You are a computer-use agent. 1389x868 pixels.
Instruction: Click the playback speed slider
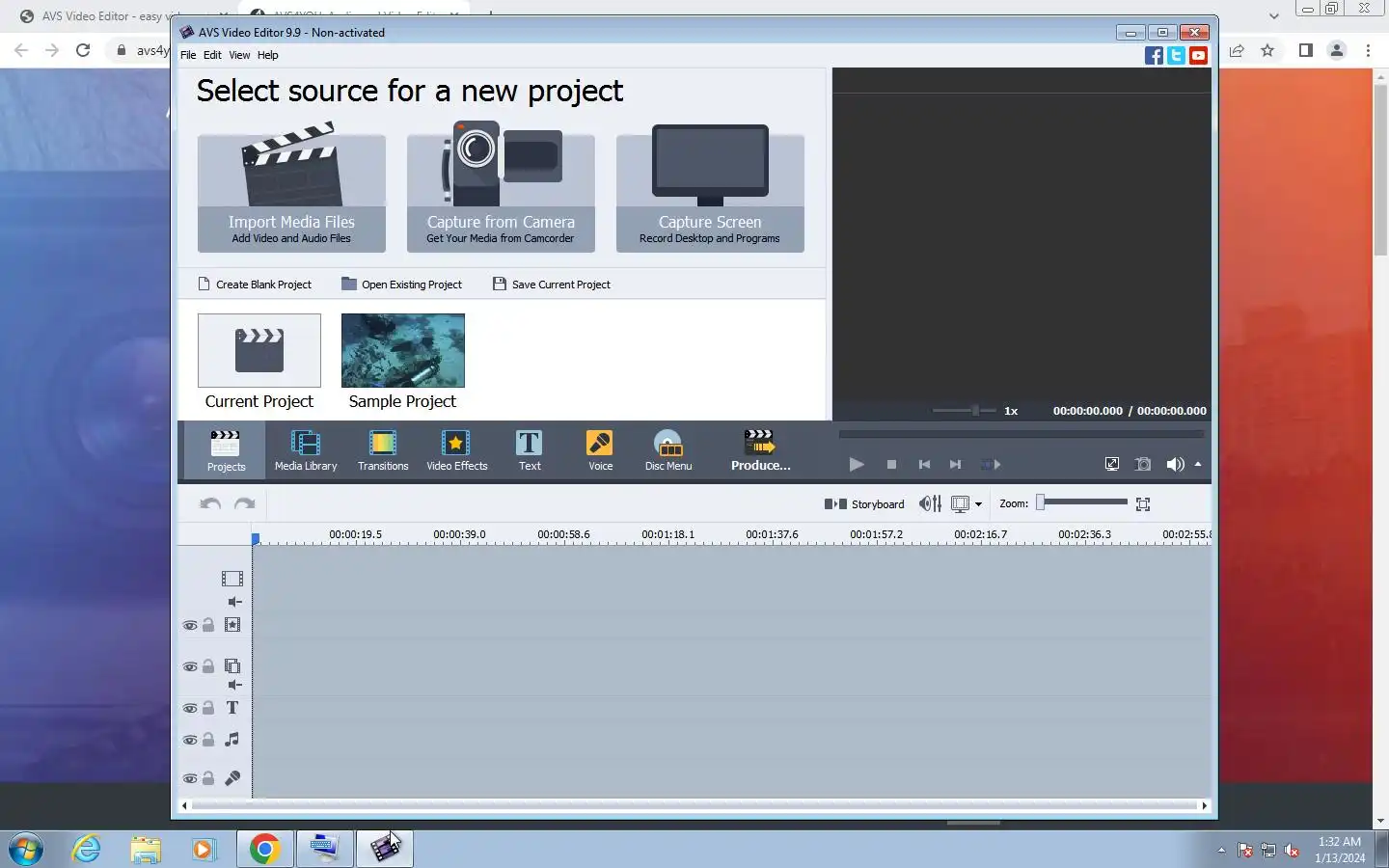965,410
